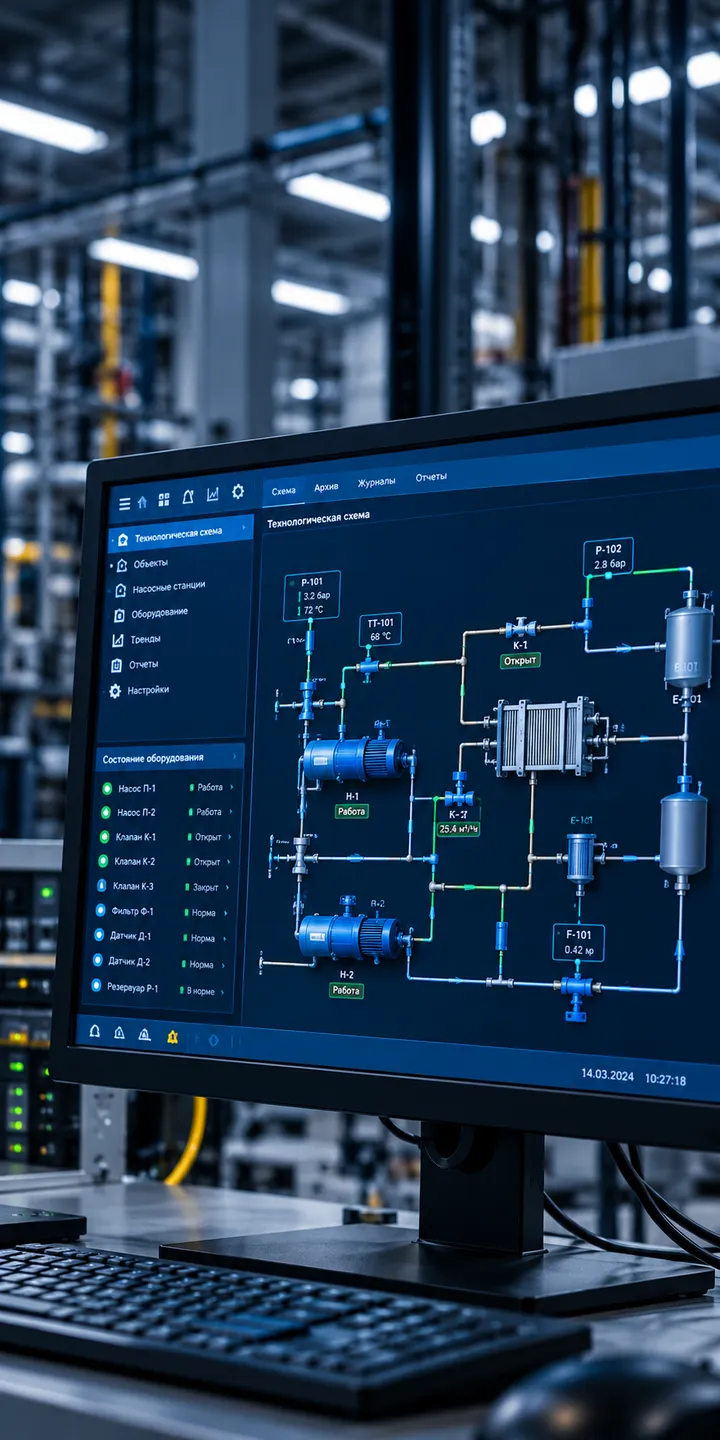Switch to the Журналы tab
720x1440 pixels.
[377, 481]
